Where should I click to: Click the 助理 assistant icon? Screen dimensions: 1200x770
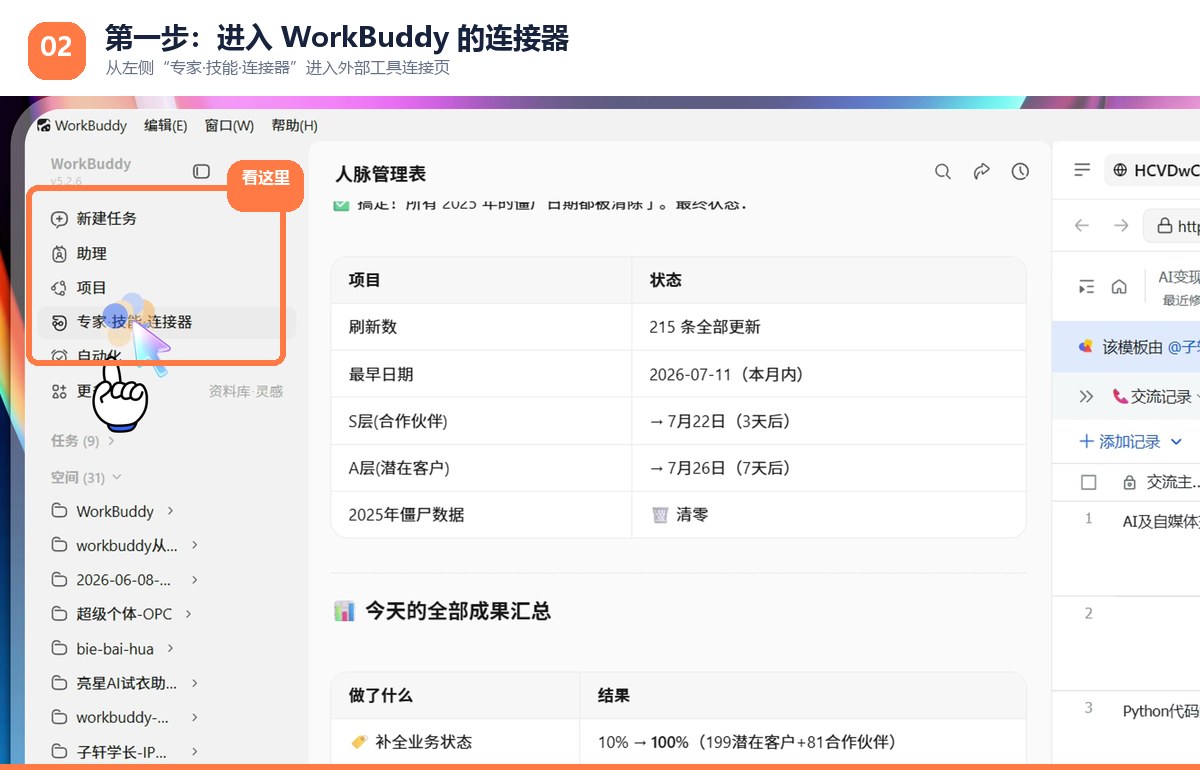pos(60,254)
